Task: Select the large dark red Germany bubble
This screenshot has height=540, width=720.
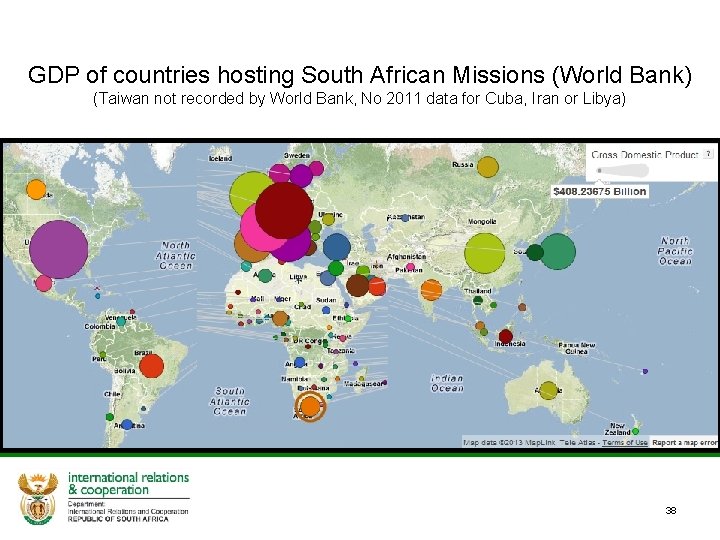Action: pos(284,210)
